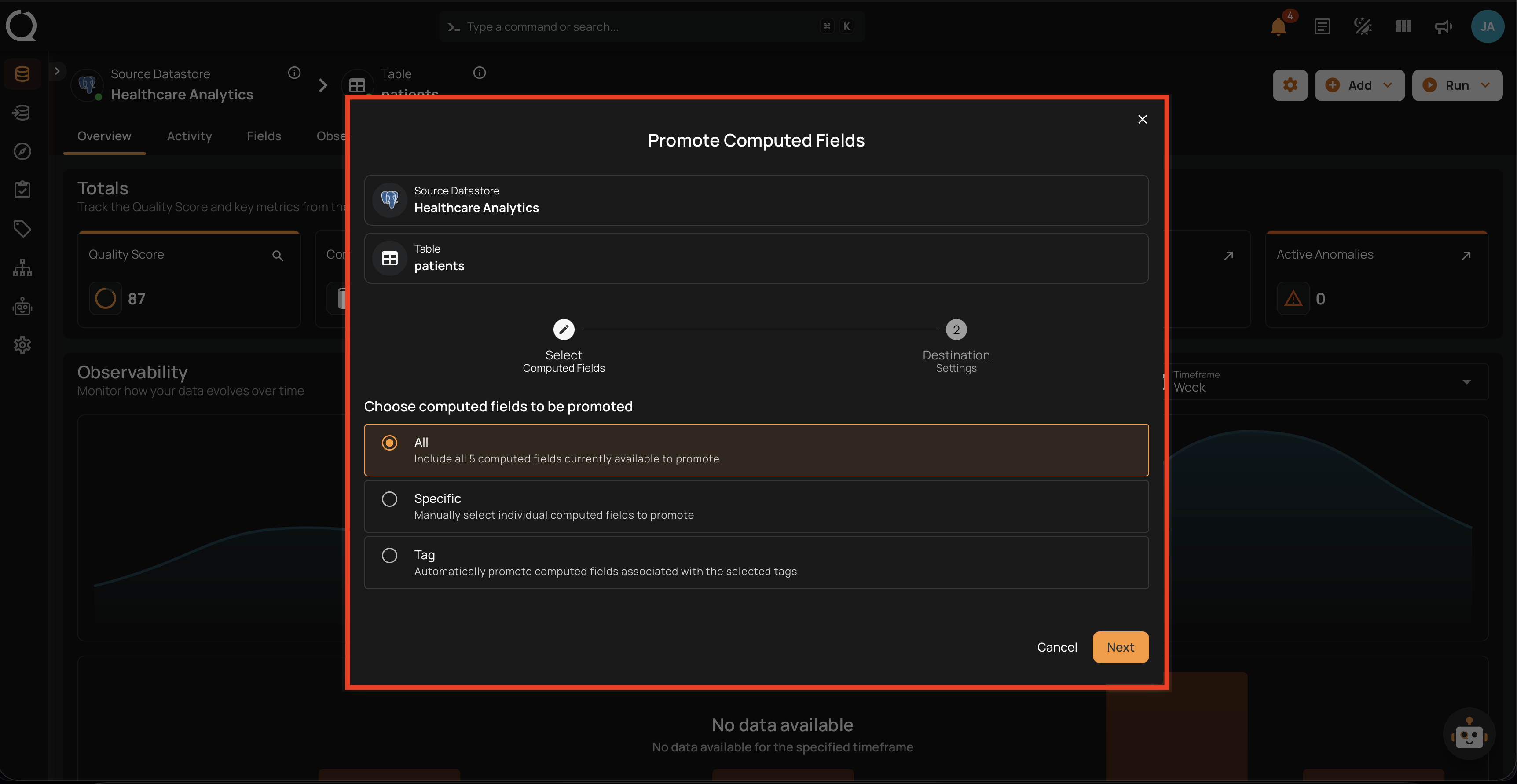The height and width of the screenshot is (784, 1517).
Task: Click the Quality Score magnifier icon
Action: [277, 256]
